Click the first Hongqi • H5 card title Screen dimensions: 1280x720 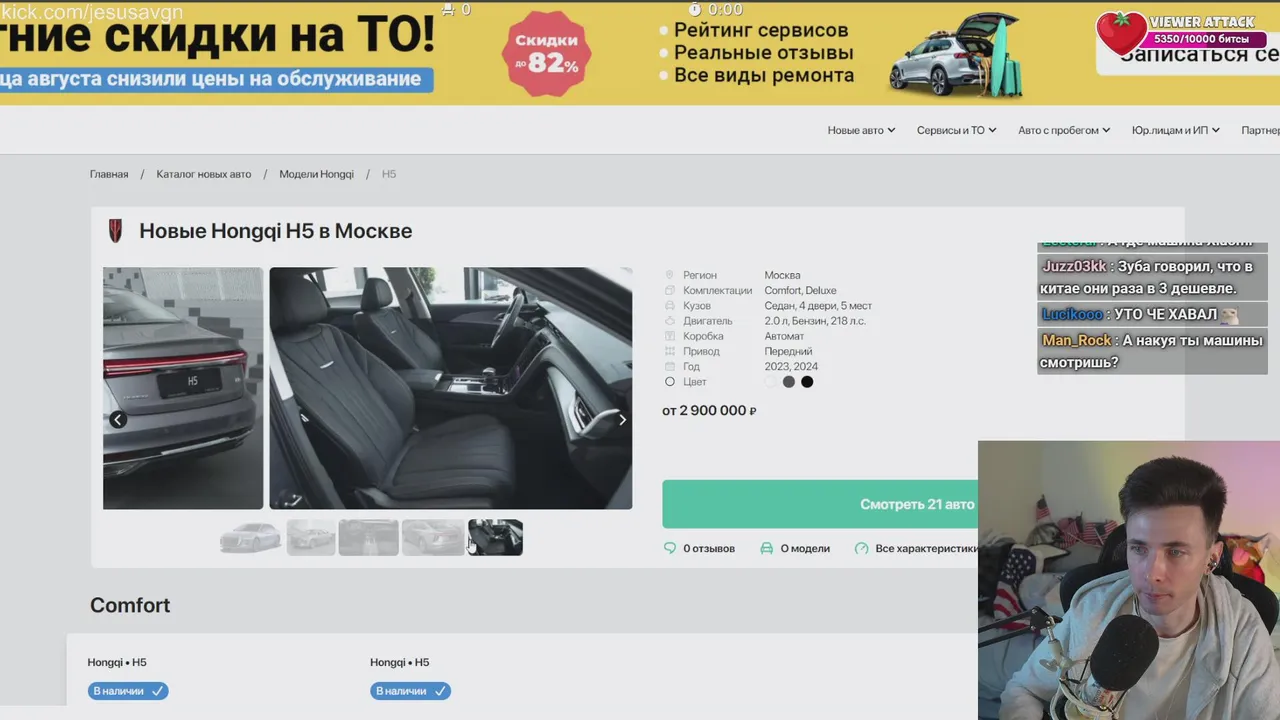pos(117,662)
